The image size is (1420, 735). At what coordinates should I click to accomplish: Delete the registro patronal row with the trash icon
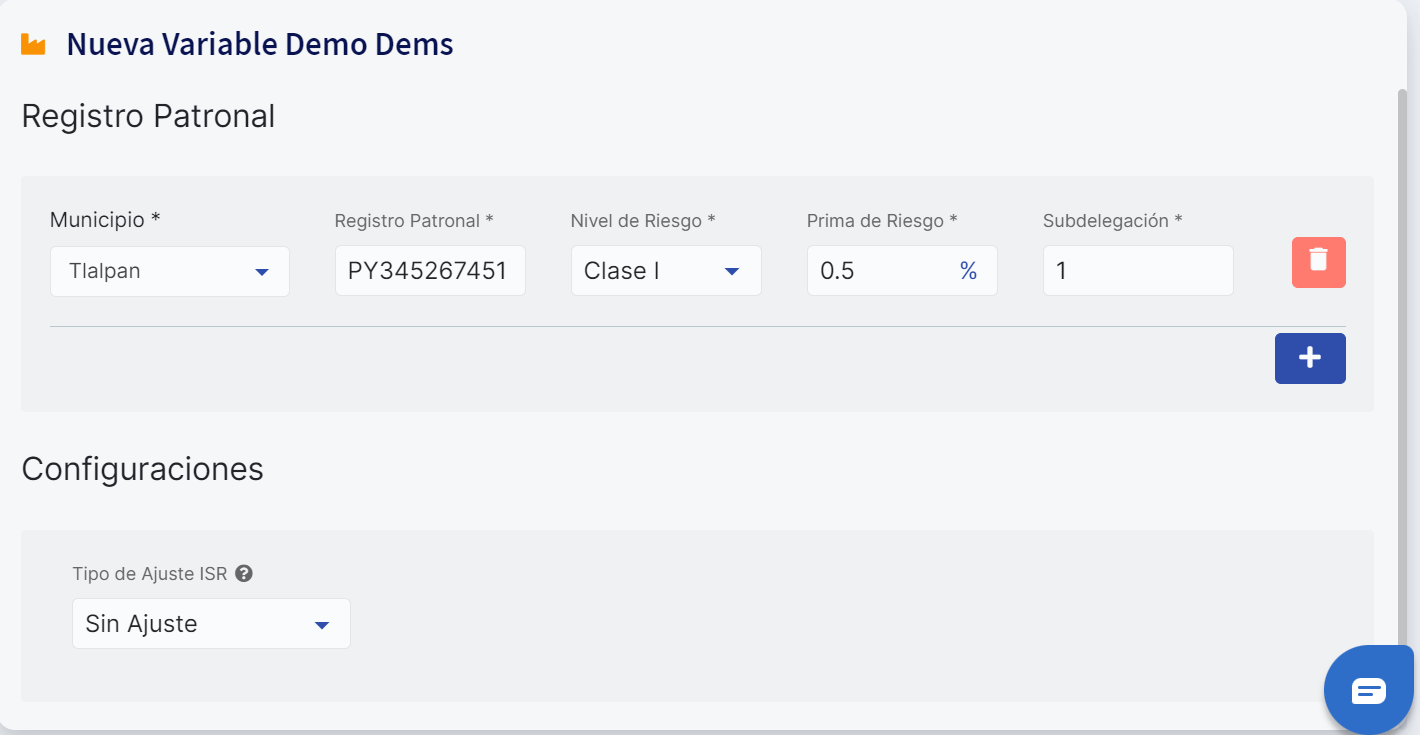pos(1318,262)
